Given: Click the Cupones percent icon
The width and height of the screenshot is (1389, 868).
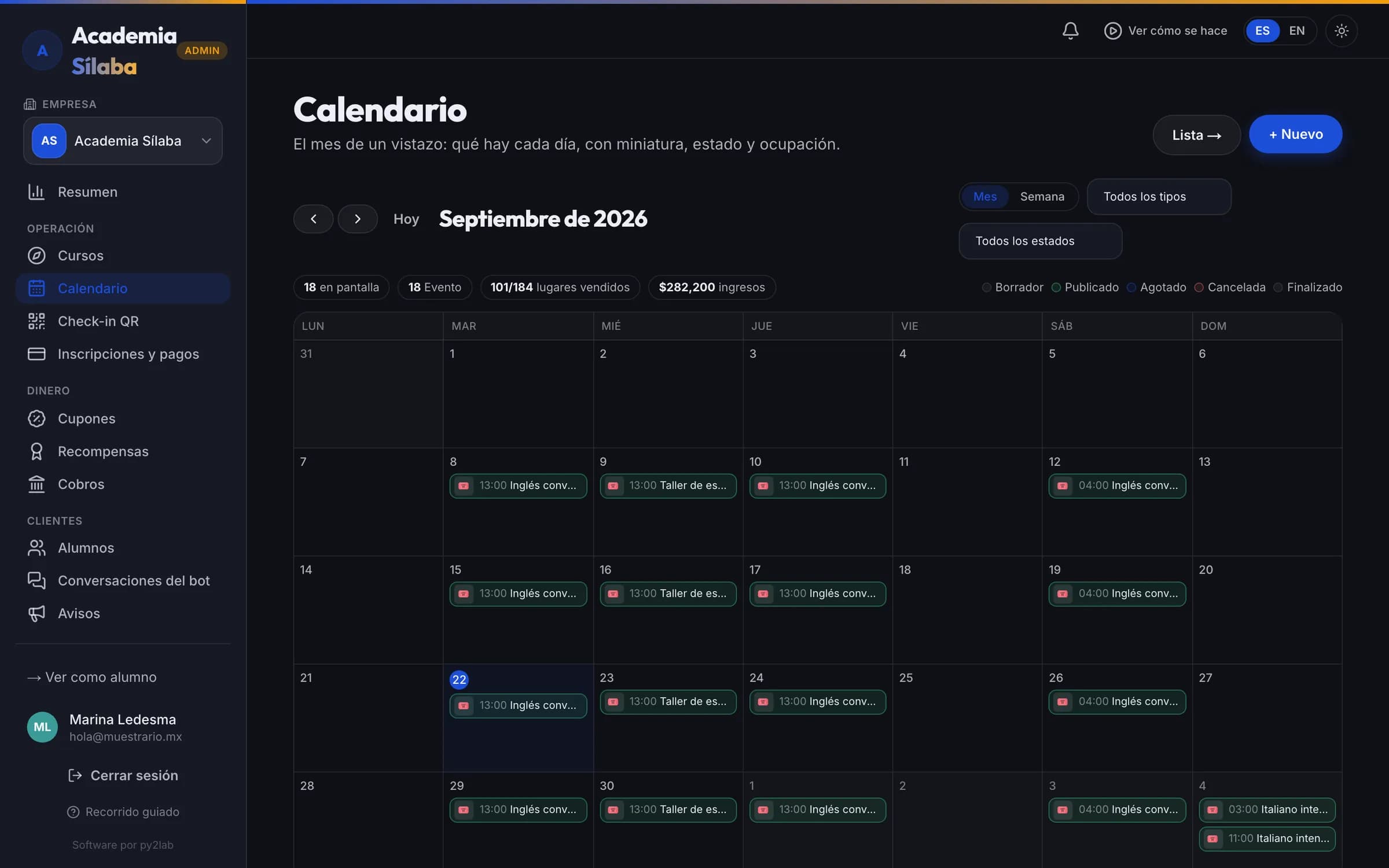Looking at the screenshot, I should [x=36, y=418].
